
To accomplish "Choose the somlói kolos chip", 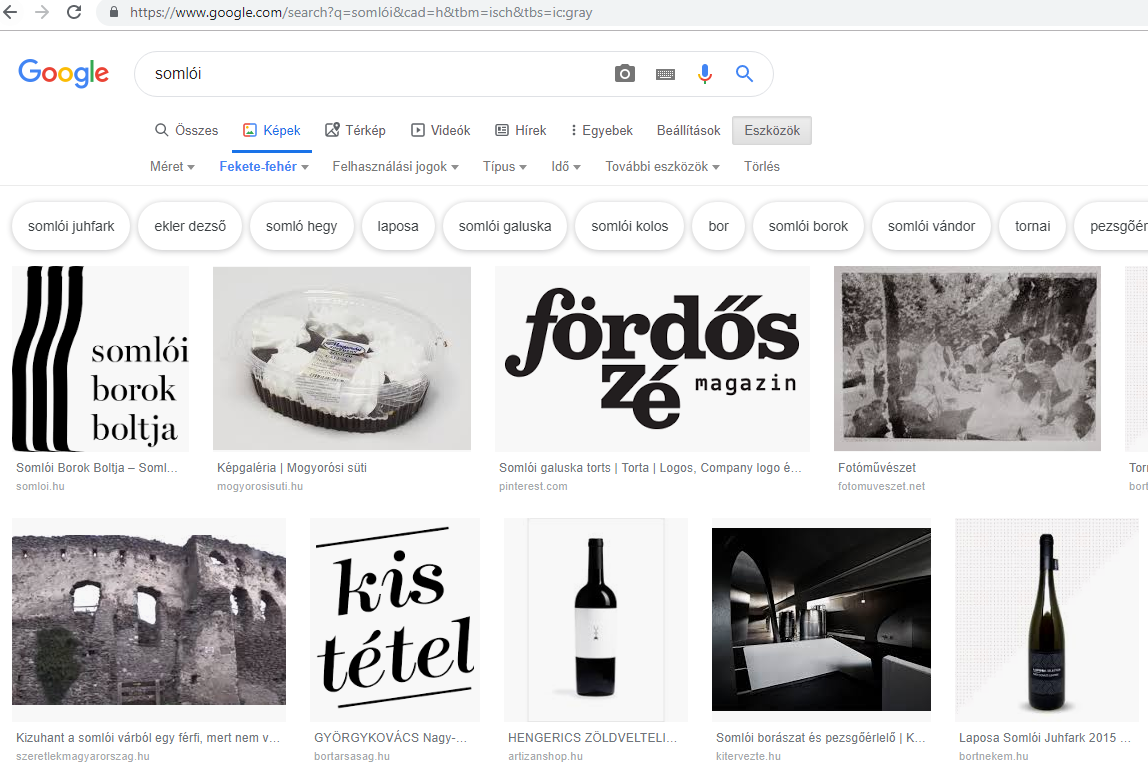I will tap(629, 226).
